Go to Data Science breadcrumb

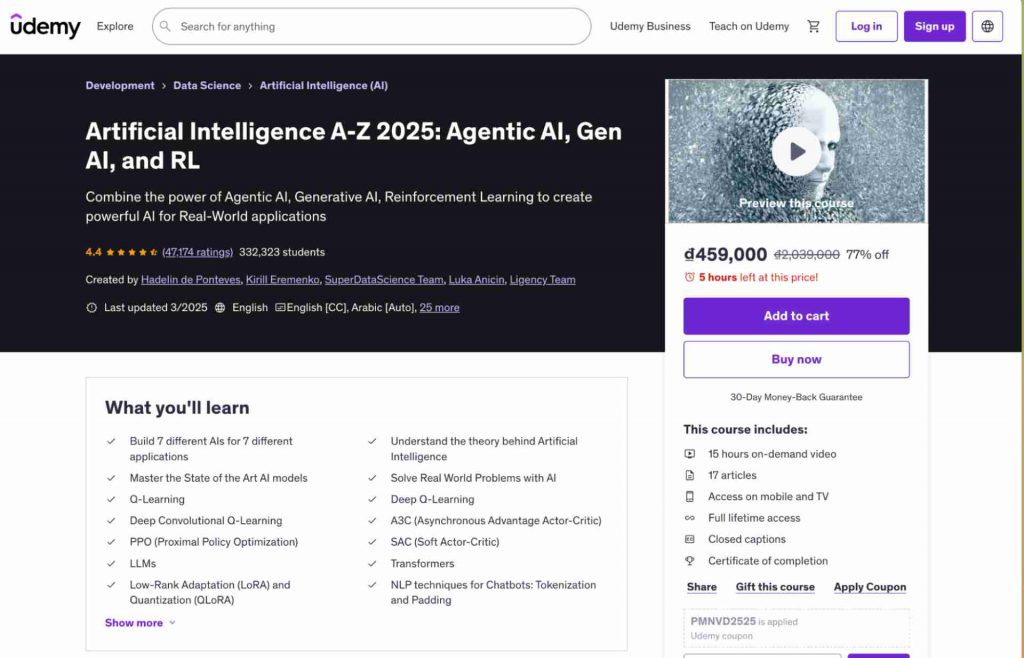point(207,86)
